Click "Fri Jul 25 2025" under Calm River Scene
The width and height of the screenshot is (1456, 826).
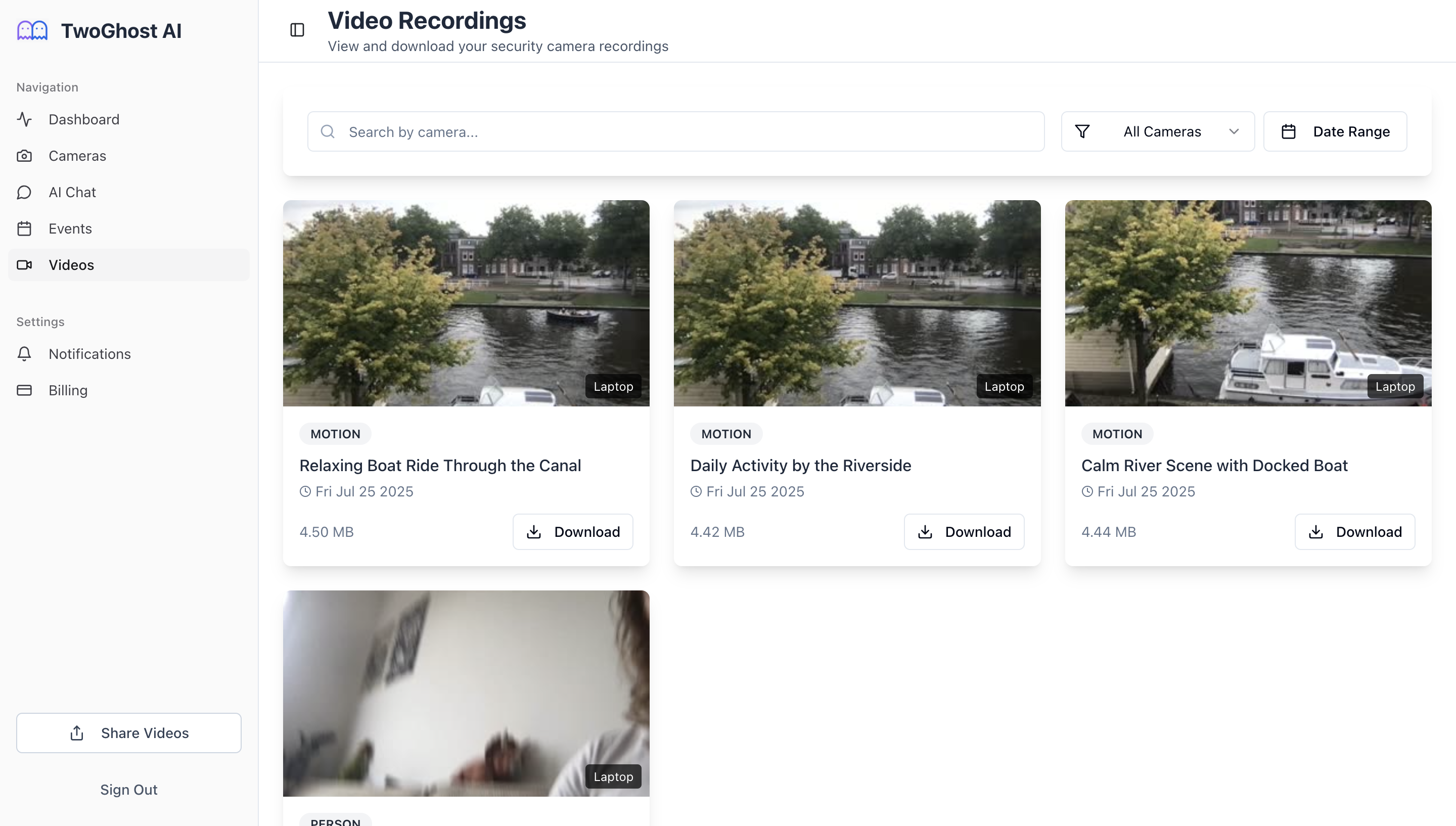coord(1146,492)
